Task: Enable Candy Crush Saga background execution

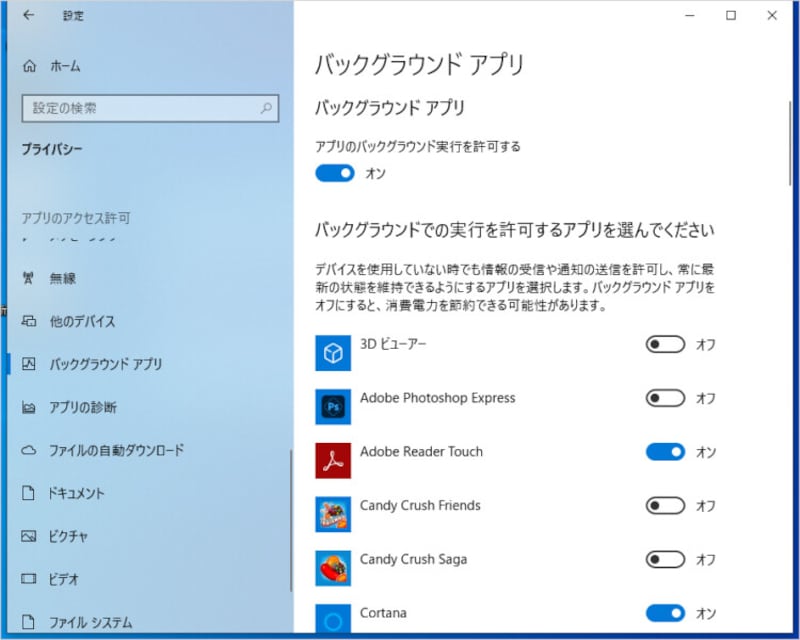Action: [666, 560]
